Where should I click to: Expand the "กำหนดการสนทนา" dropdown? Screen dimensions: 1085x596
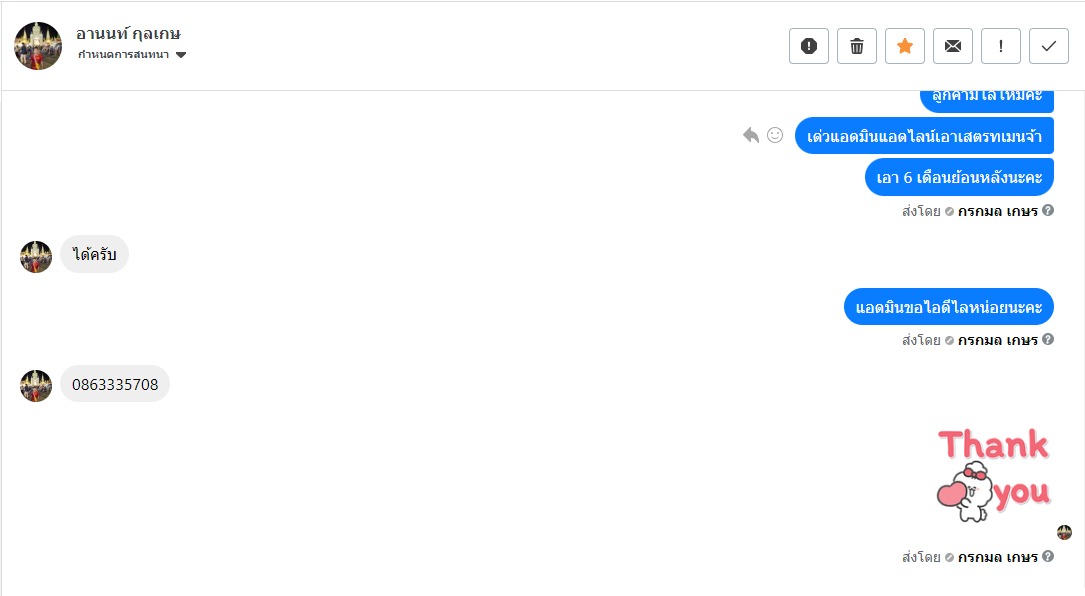(x=181, y=55)
